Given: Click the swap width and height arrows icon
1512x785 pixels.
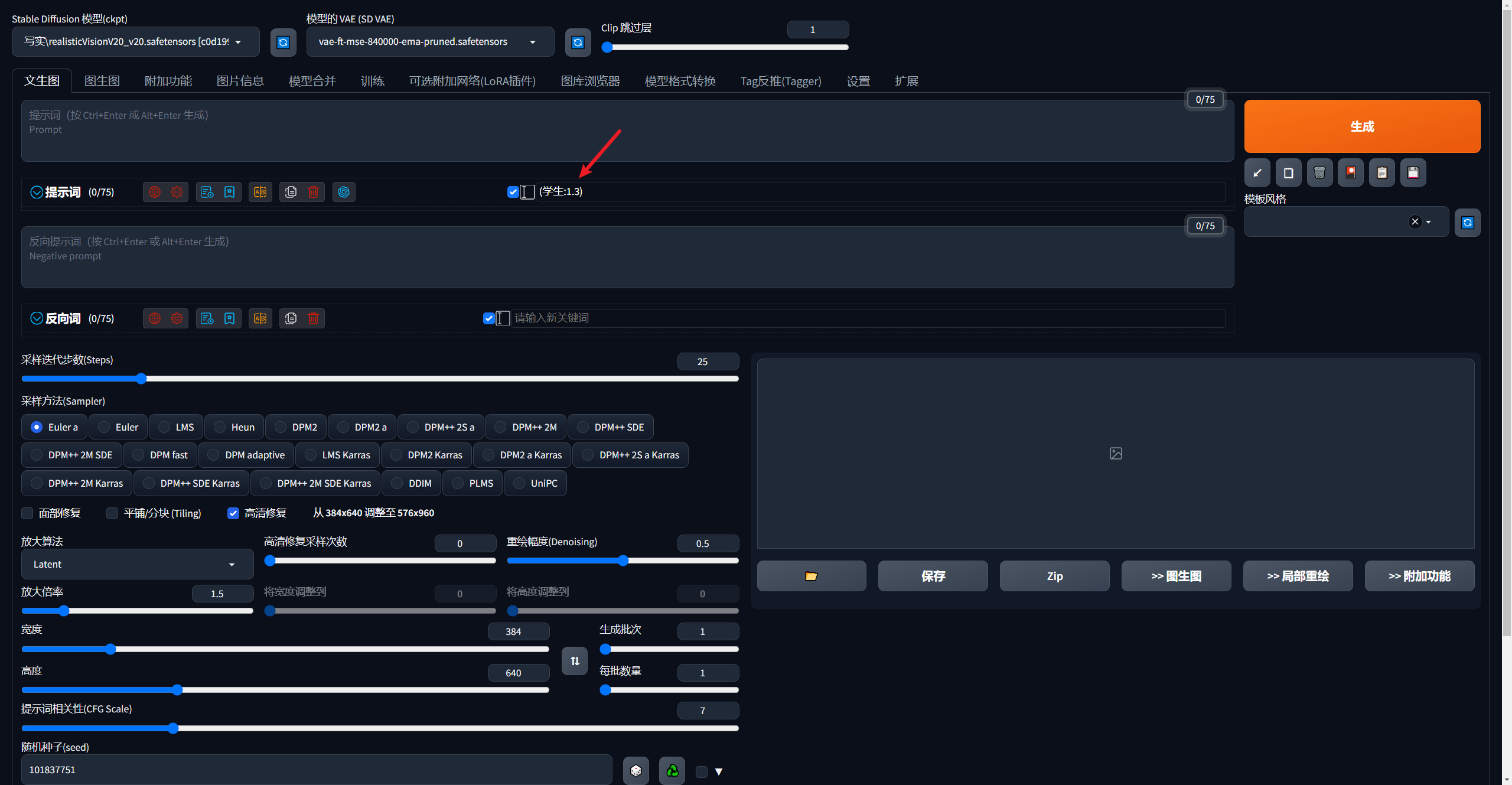Looking at the screenshot, I should click(575, 660).
